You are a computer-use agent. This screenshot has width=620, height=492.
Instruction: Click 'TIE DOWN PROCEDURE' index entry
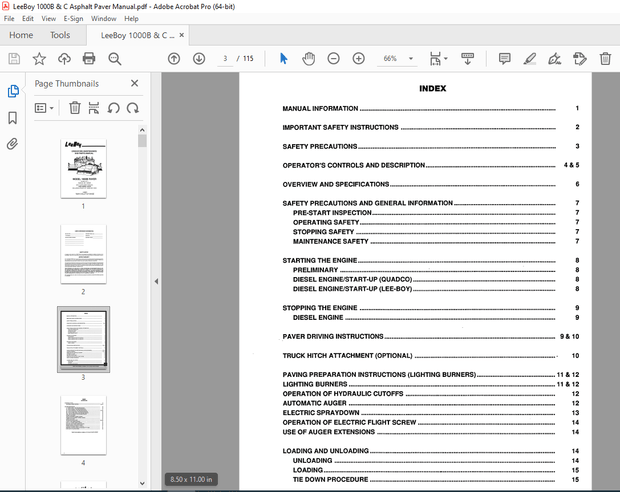pos(331,480)
